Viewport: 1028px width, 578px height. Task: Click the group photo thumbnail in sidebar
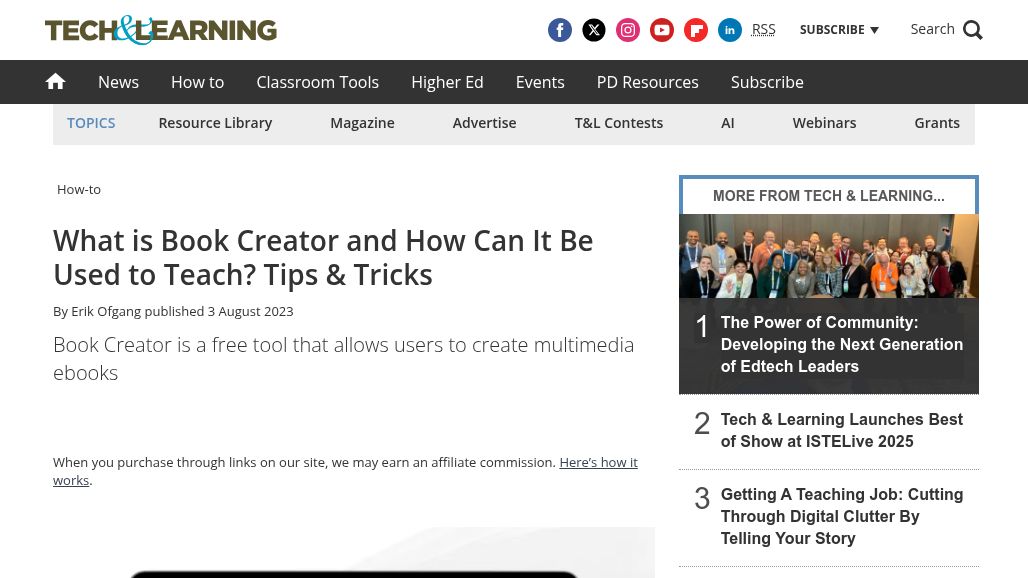click(829, 256)
